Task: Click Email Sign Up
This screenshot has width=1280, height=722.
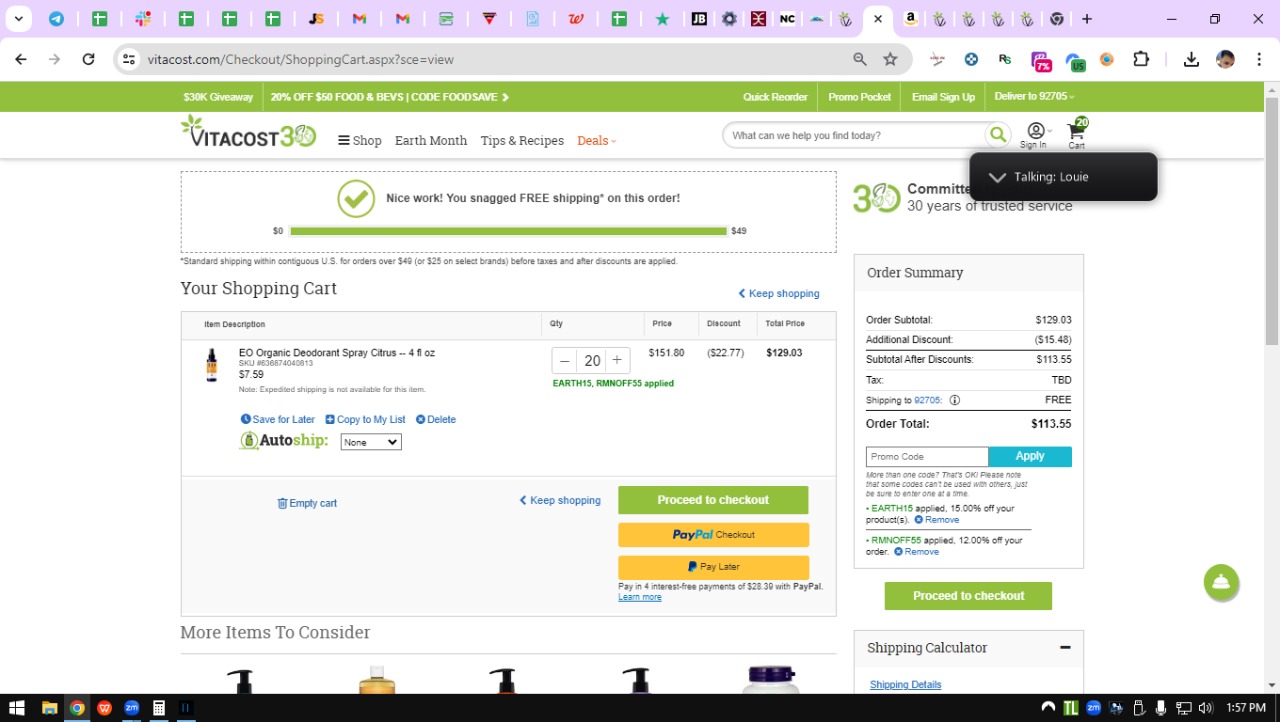Action: coord(943,97)
